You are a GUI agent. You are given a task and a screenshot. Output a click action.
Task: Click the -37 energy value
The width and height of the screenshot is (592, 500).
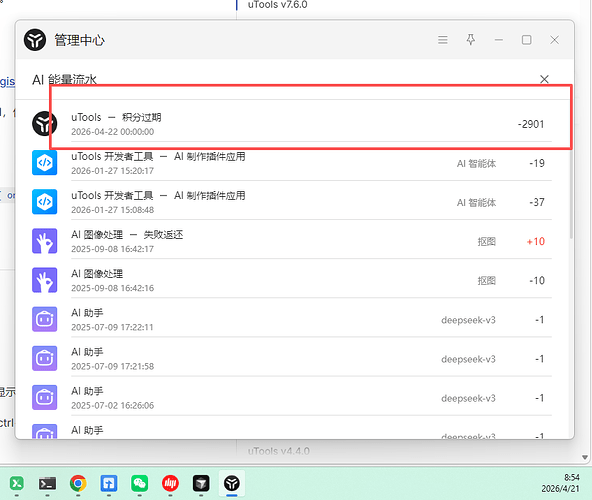coord(537,202)
